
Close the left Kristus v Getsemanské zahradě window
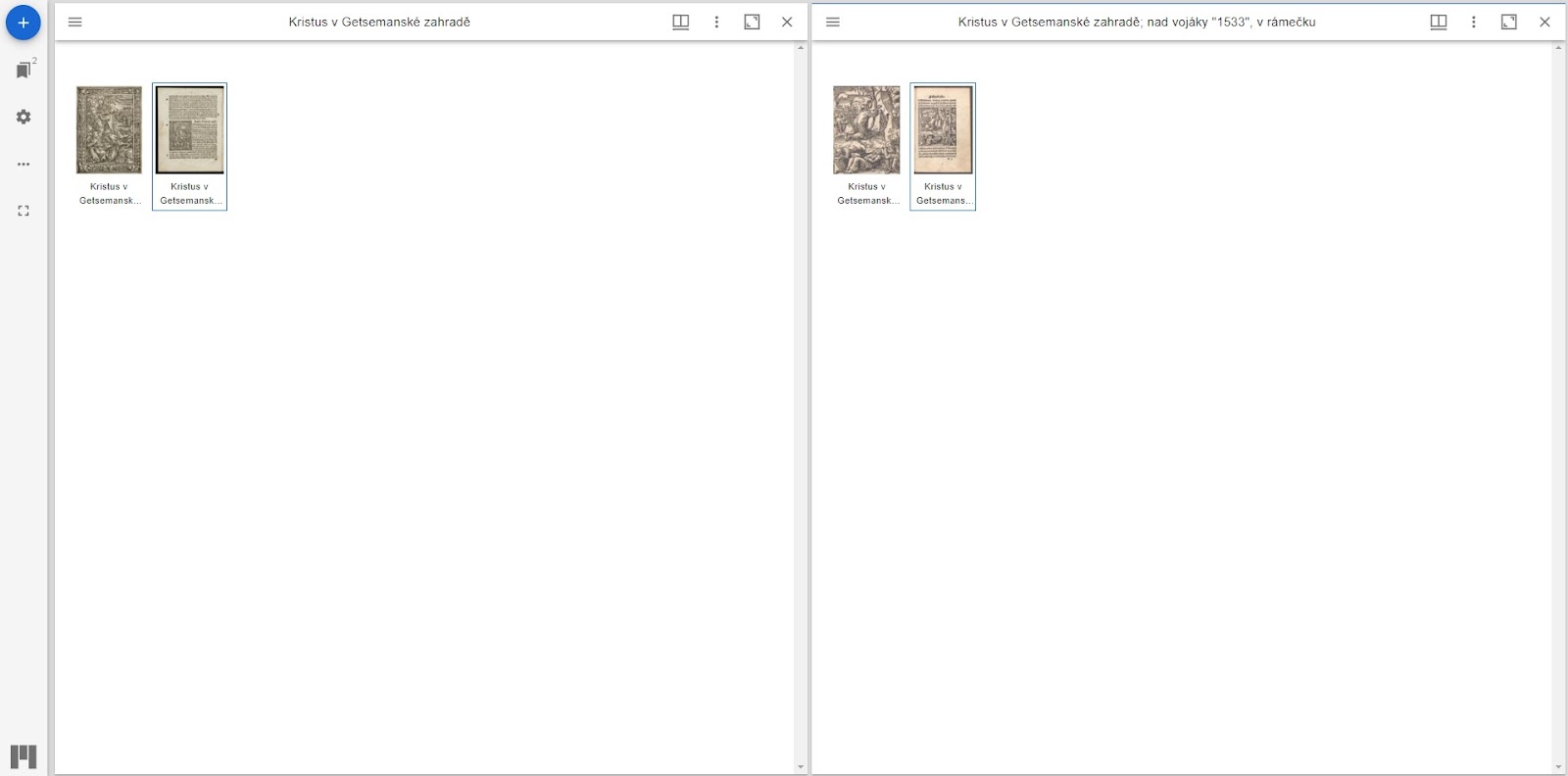[787, 22]
